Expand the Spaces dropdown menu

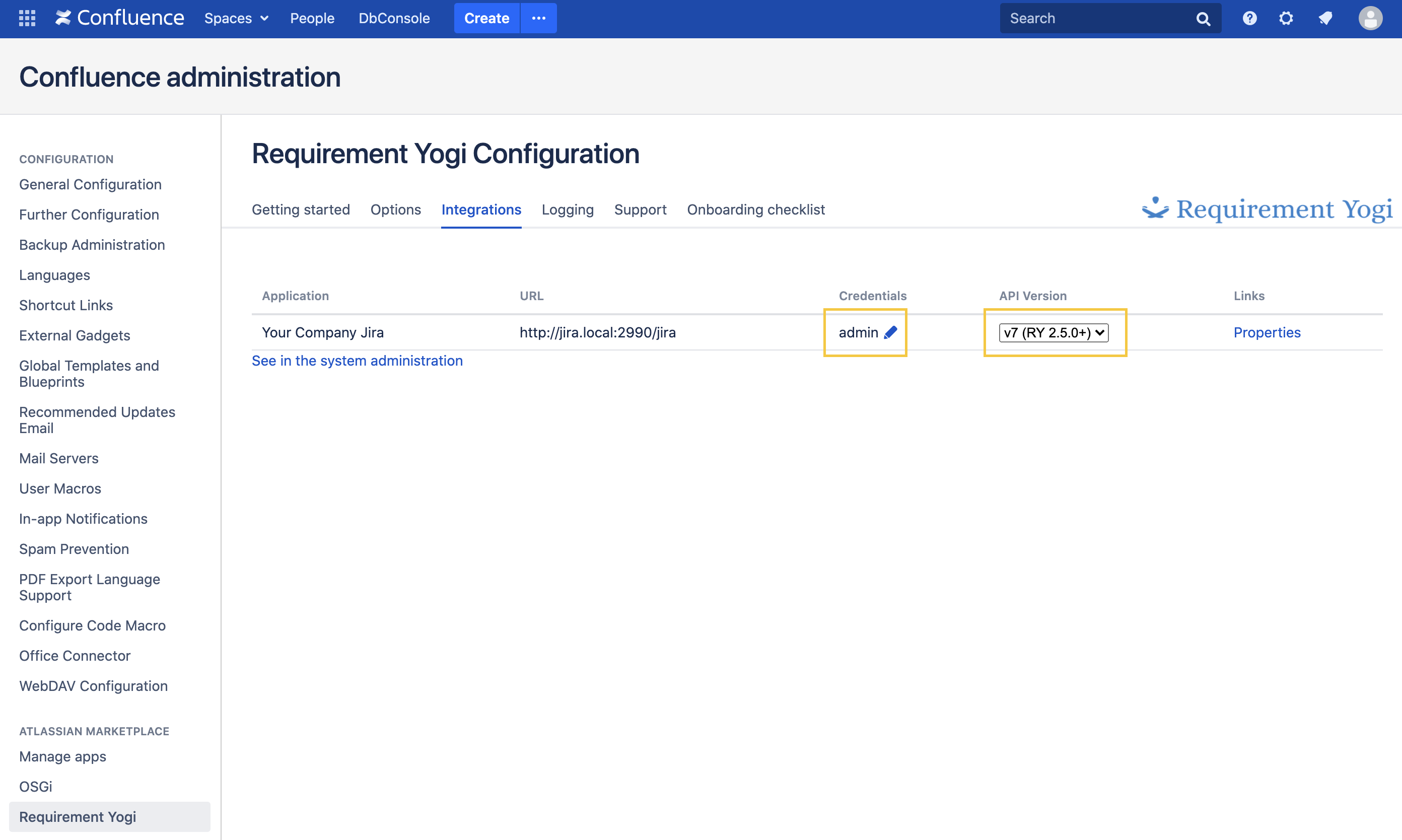[x=236, y=18]
